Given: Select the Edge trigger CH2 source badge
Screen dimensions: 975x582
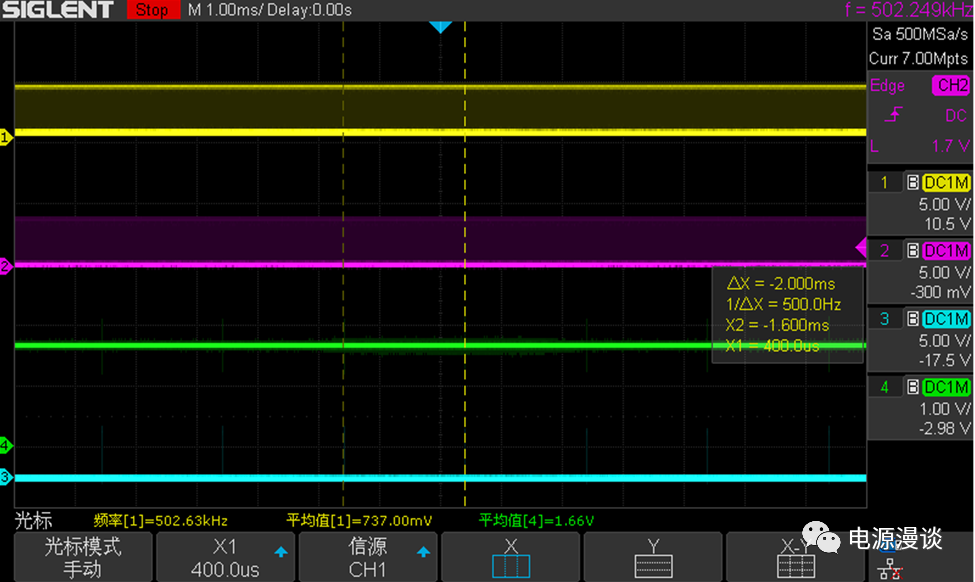Looking at the screenshot, I should pos(951,86).
